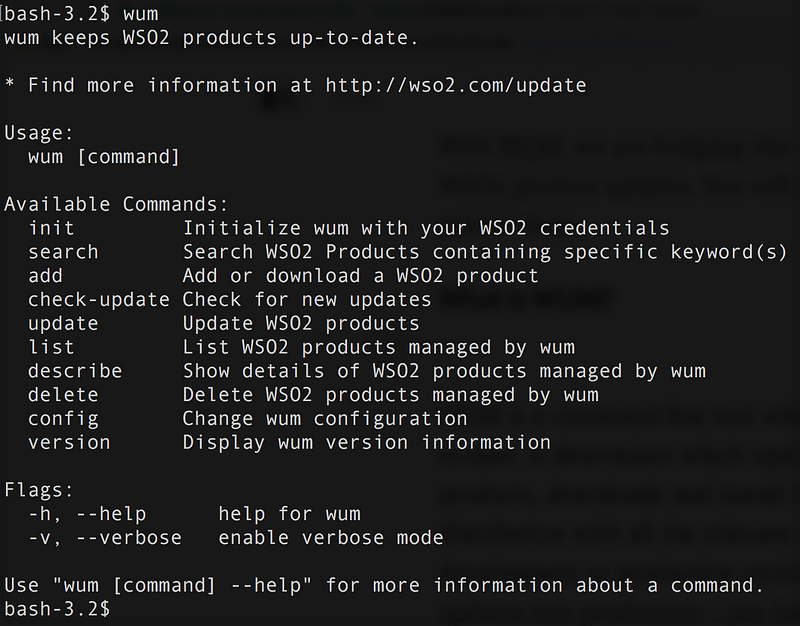Click the 'Available Commands:' heading
Screen dimensions: 800x626
[x=116, y=204]
